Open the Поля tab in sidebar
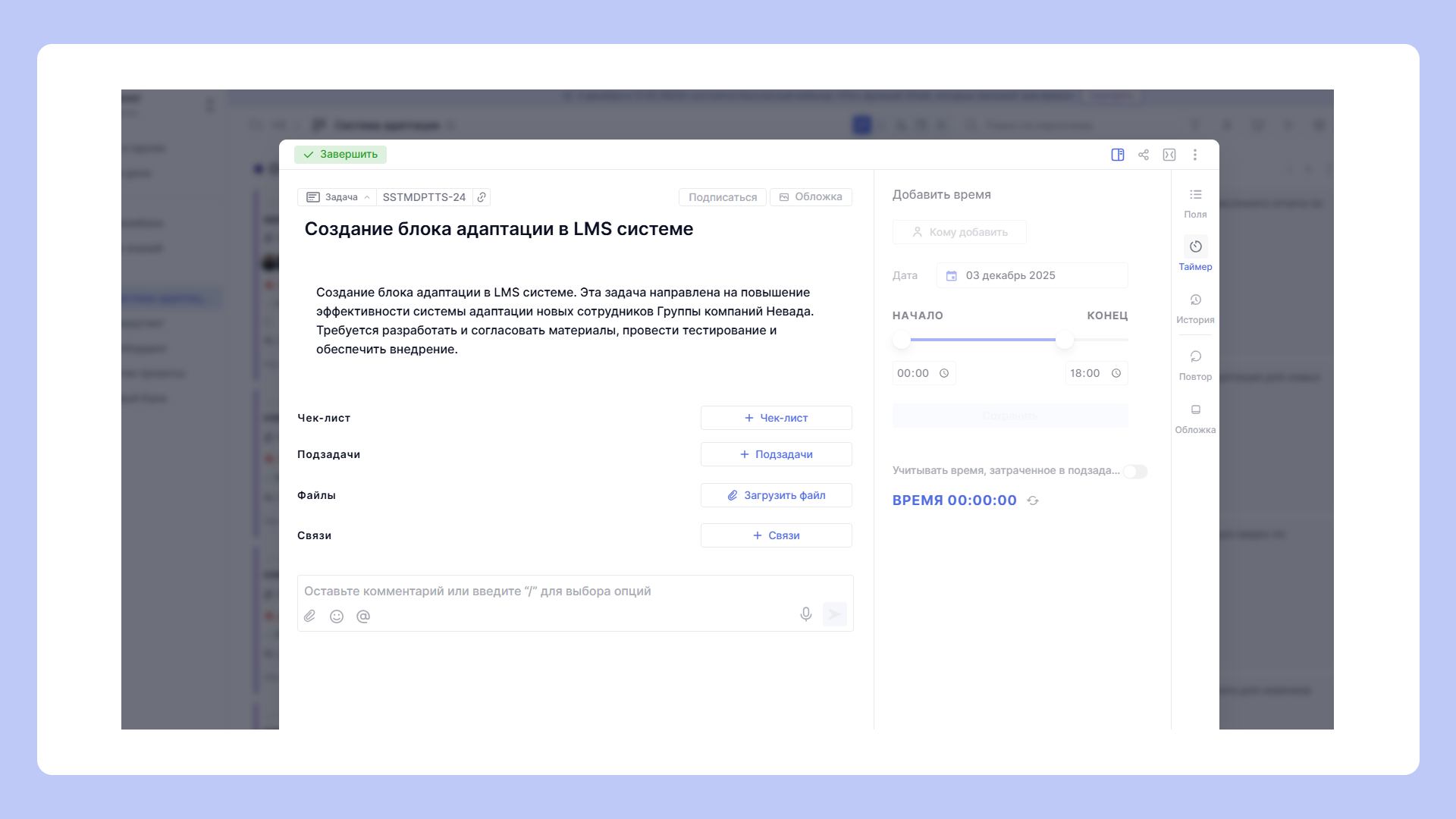The width and height of the screenshot is (1456, 819). [1195, 202]
